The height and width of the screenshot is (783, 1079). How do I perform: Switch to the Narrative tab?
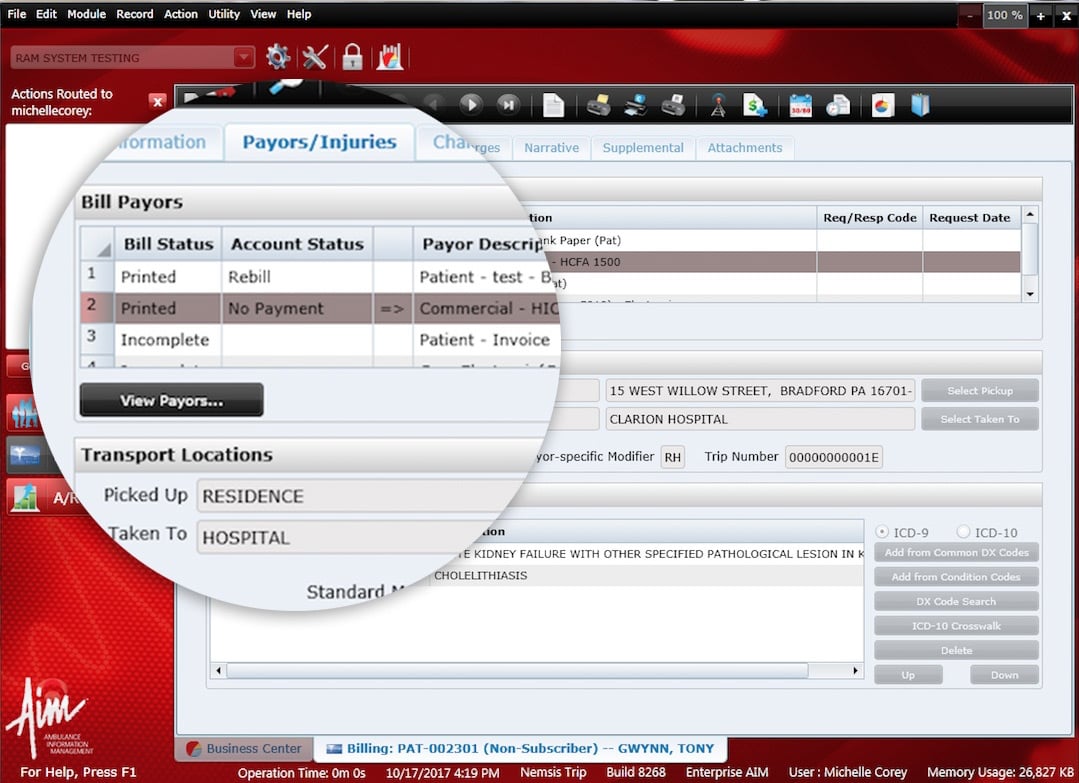(x=551, y=147)
